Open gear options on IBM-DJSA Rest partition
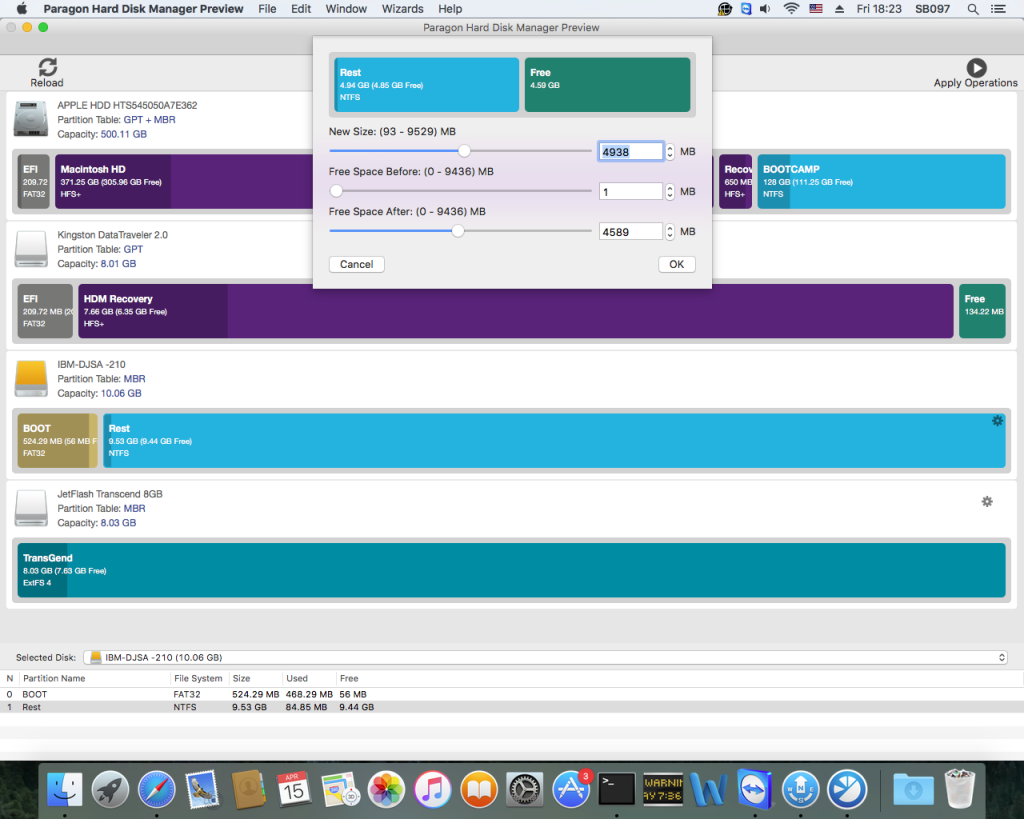 [997, 421]
